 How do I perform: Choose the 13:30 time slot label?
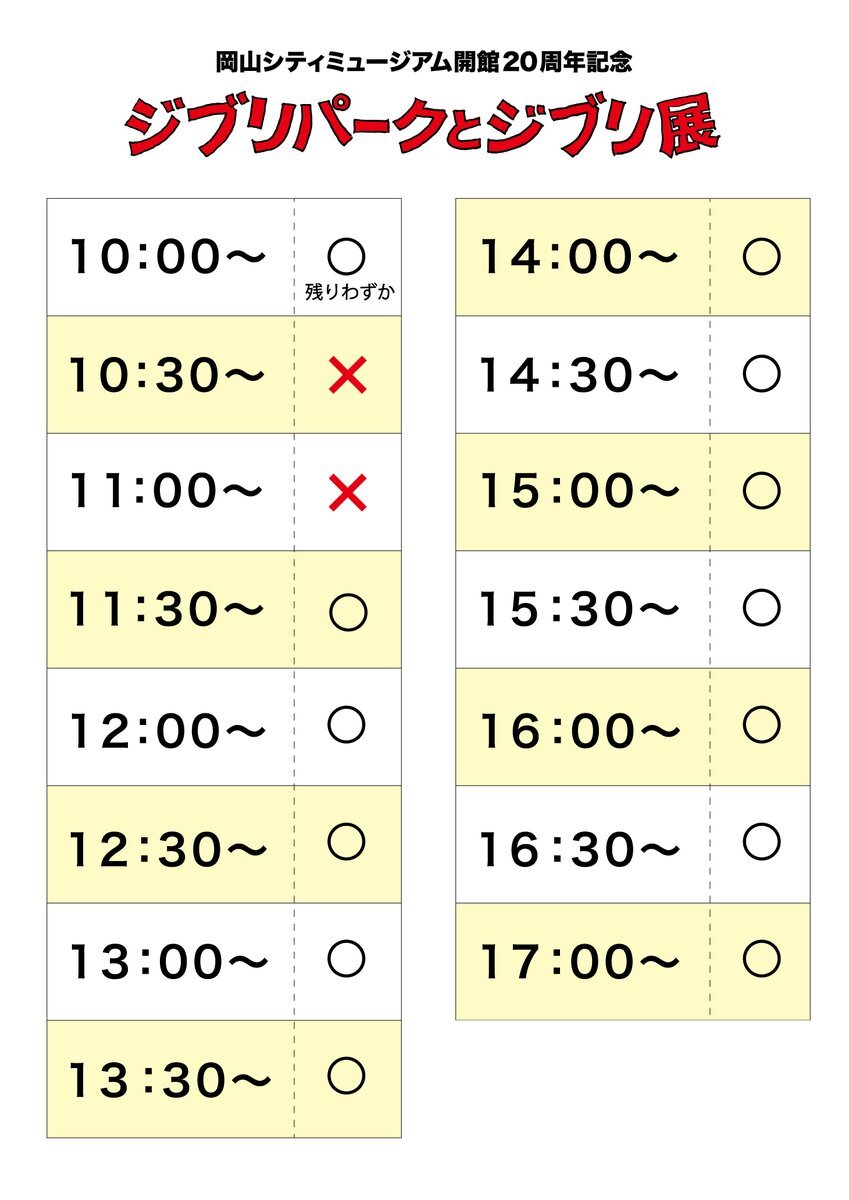(169, 1080)
